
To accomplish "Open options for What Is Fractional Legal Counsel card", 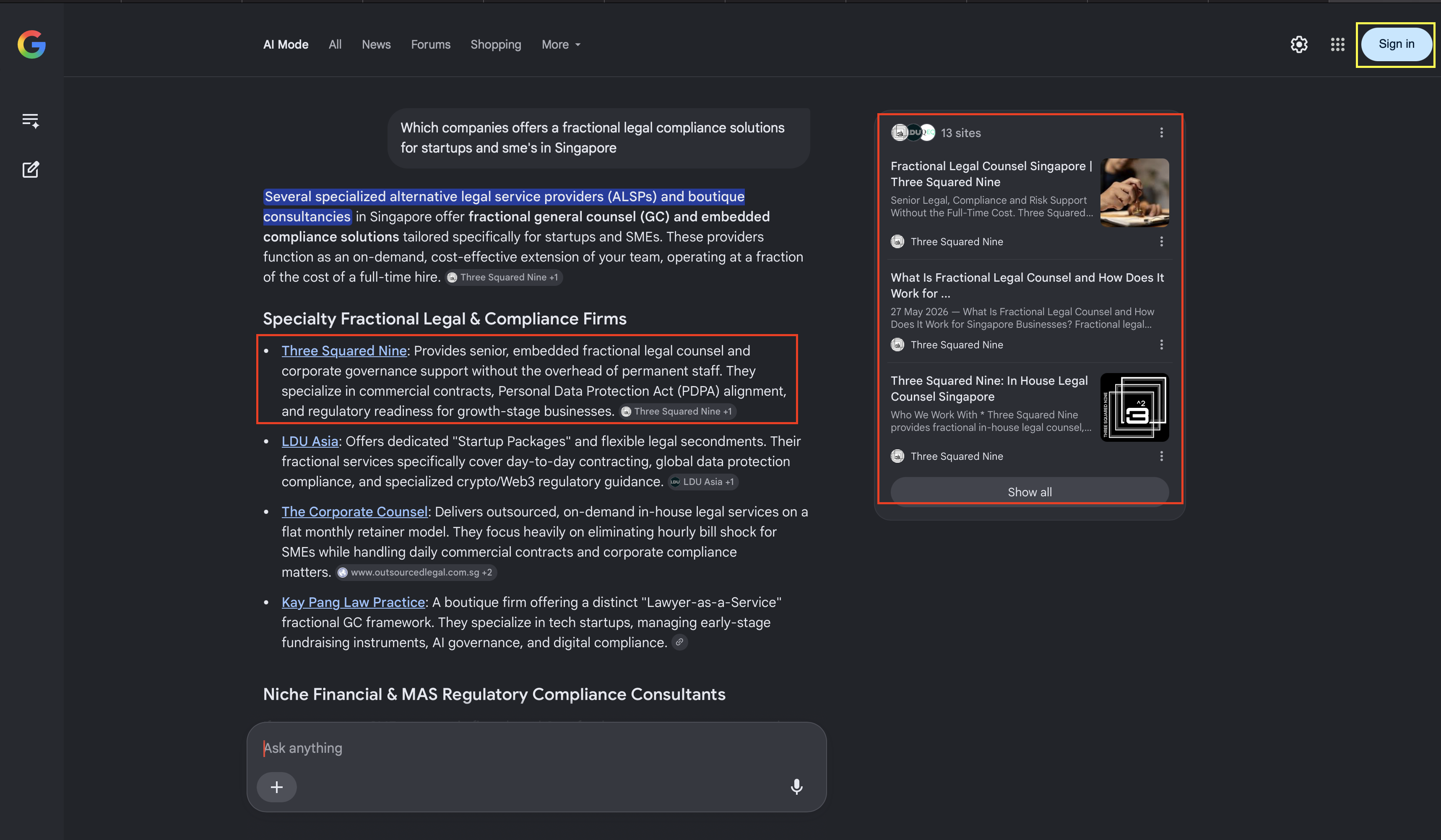I will click(x=1161, y=345).
